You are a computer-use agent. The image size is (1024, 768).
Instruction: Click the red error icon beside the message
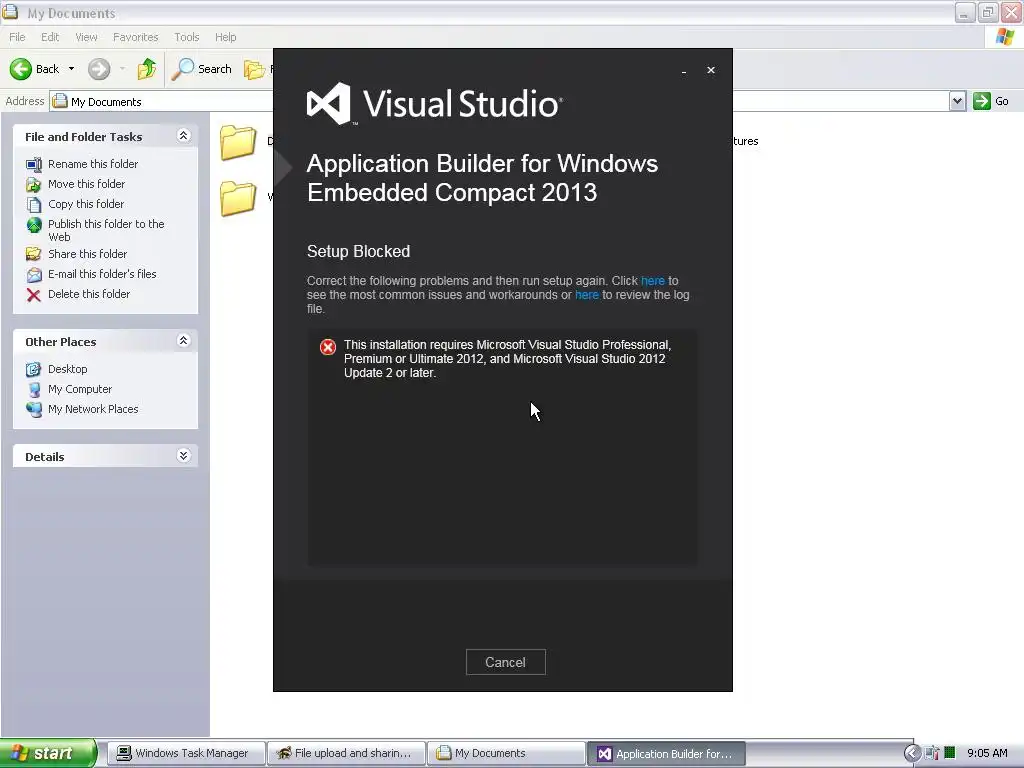click(x=328, y=347)
